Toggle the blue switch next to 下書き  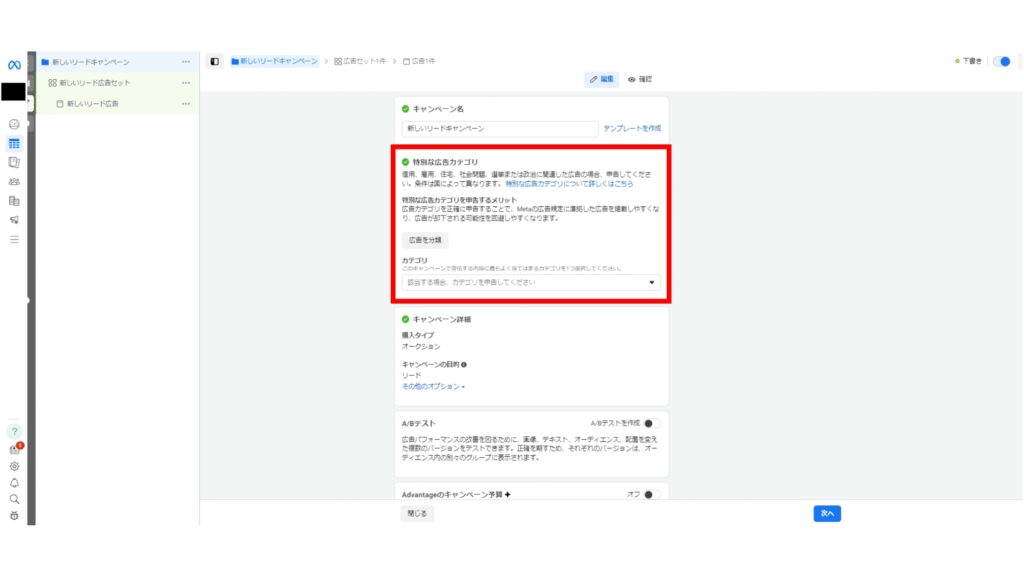(1001, 60)
